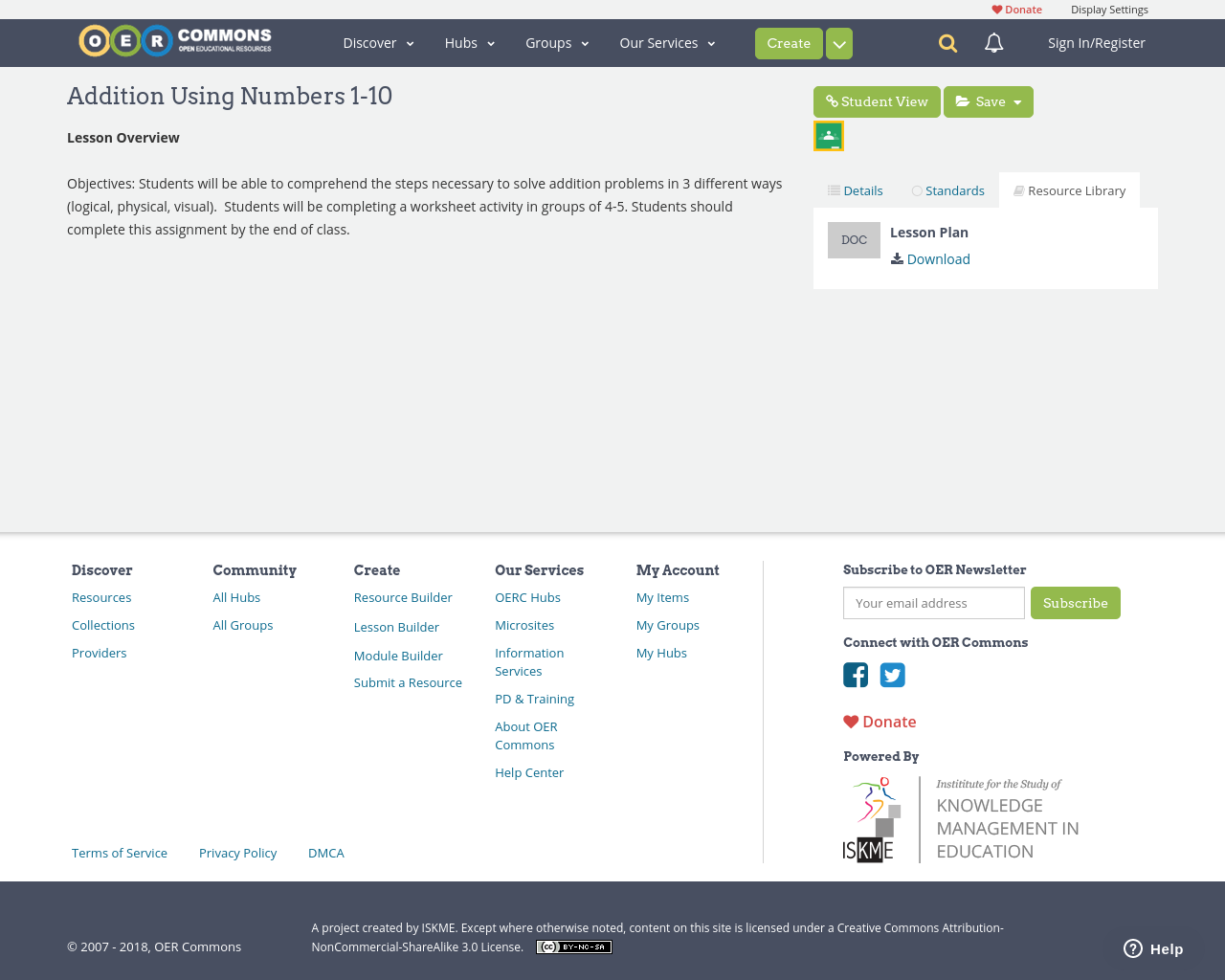This screenshot has width=1225, height=980.
Task: Click the Creative Commons BY-NC-SA badge
Action: [574, 947]
